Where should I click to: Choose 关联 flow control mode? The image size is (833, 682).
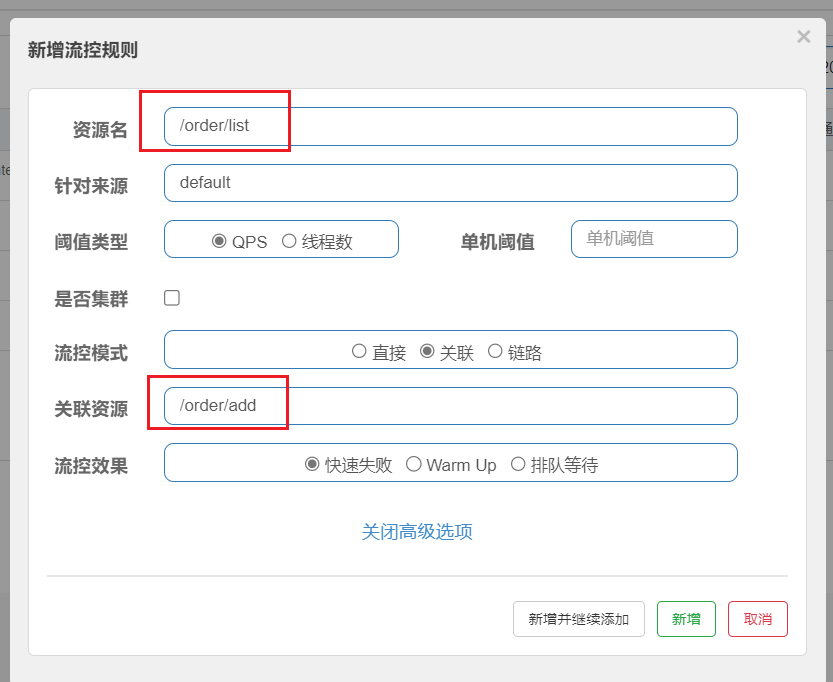tap(427, 351)
